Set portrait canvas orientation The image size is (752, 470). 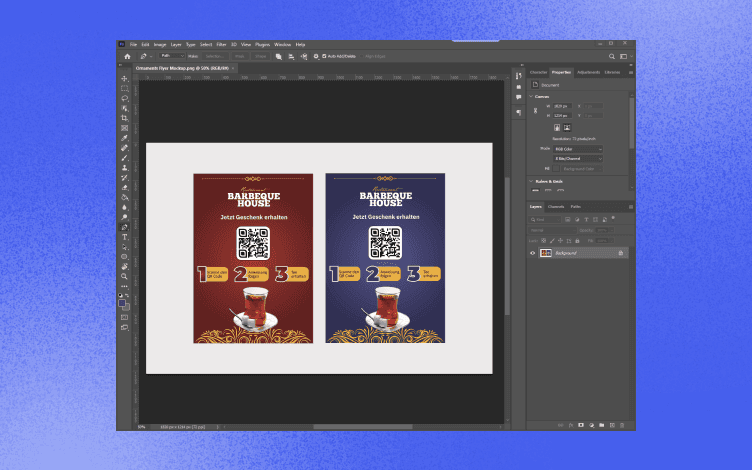(557, 128)
